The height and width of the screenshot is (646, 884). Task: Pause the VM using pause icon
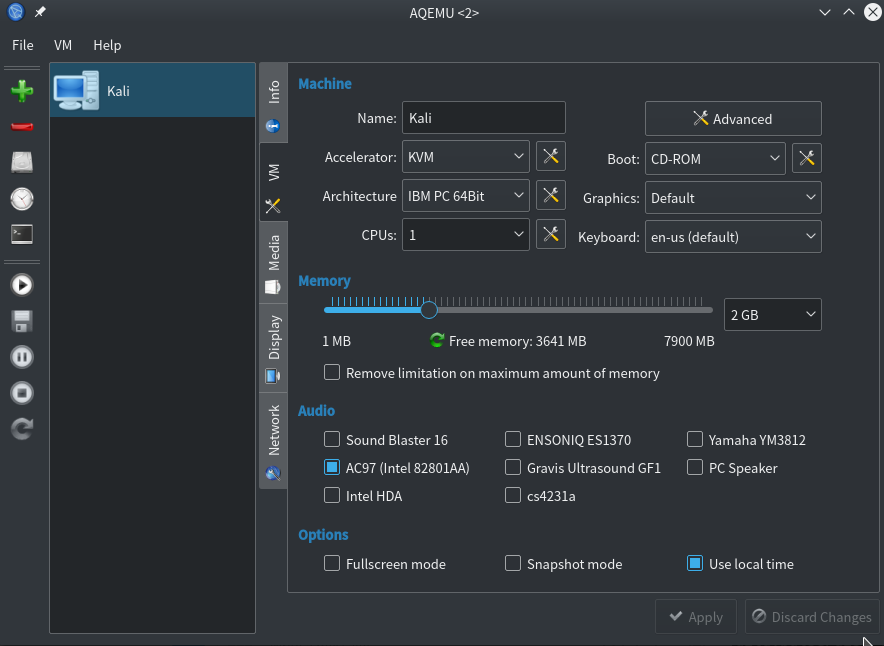pyautogui.click(x=21, y=357)
